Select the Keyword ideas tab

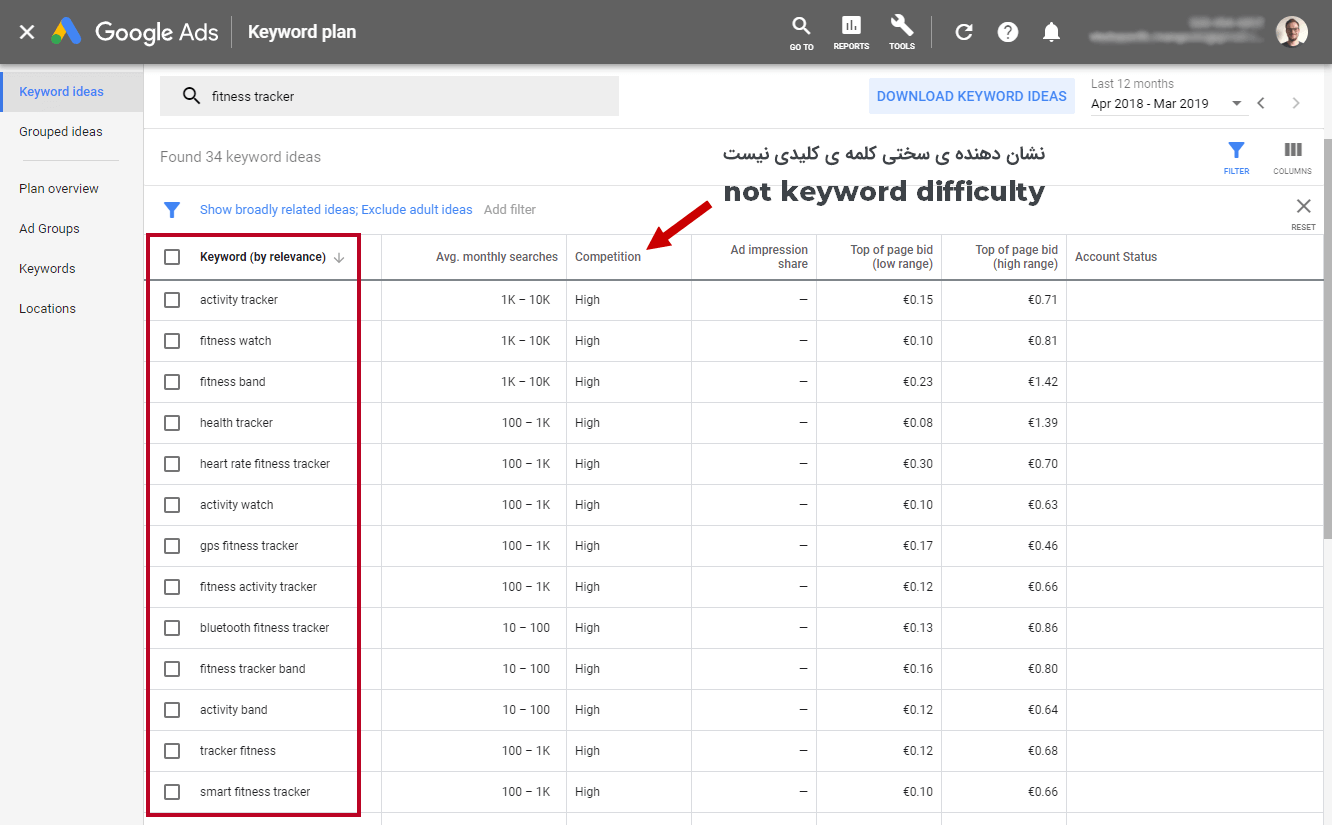[72, 92]
